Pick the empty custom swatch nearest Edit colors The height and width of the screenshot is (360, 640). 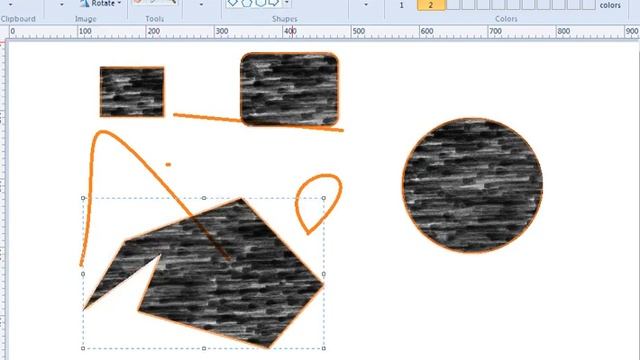pyautogui.click(x=588, y=4)
